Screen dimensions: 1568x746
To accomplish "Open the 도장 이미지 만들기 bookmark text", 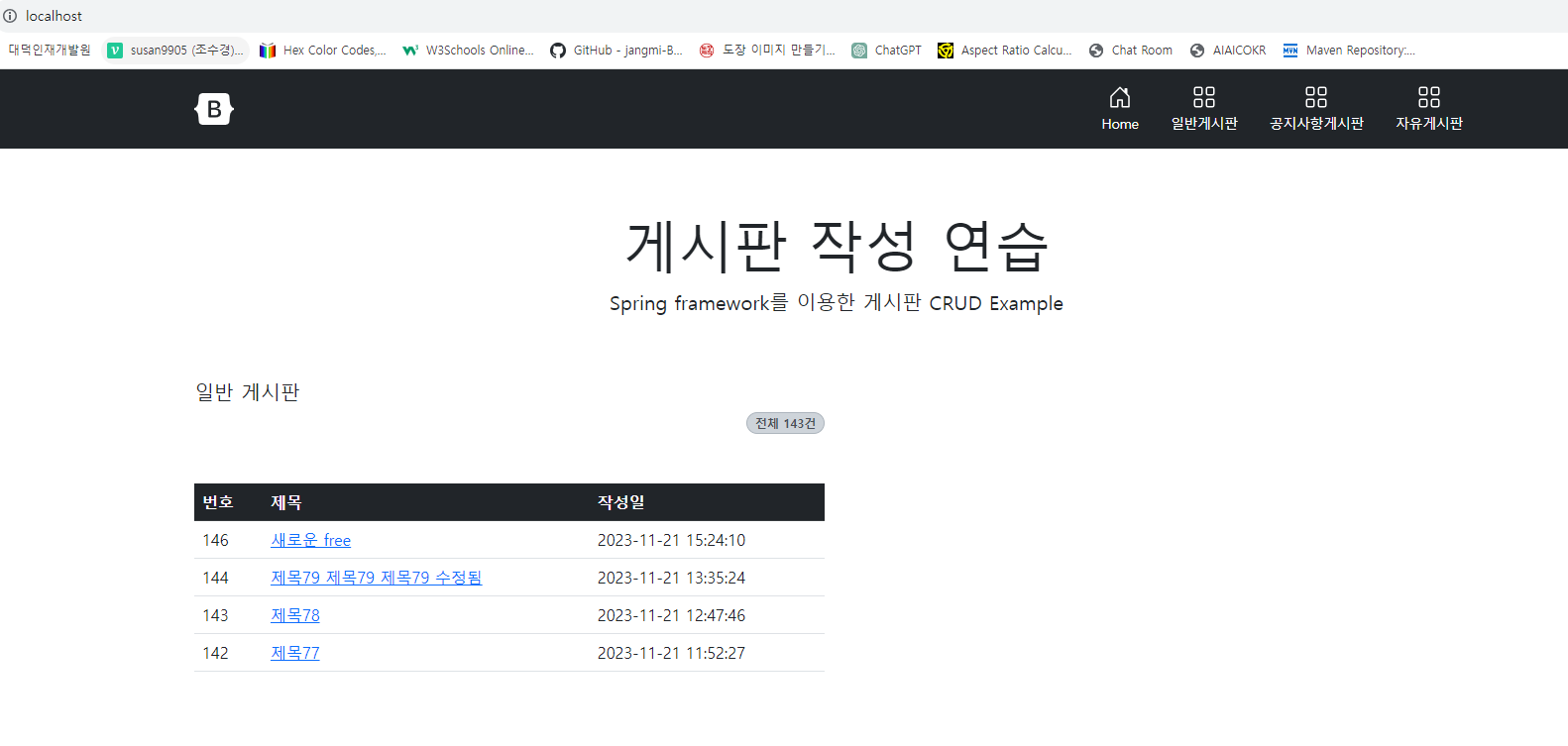I will [x=779, y=51].
